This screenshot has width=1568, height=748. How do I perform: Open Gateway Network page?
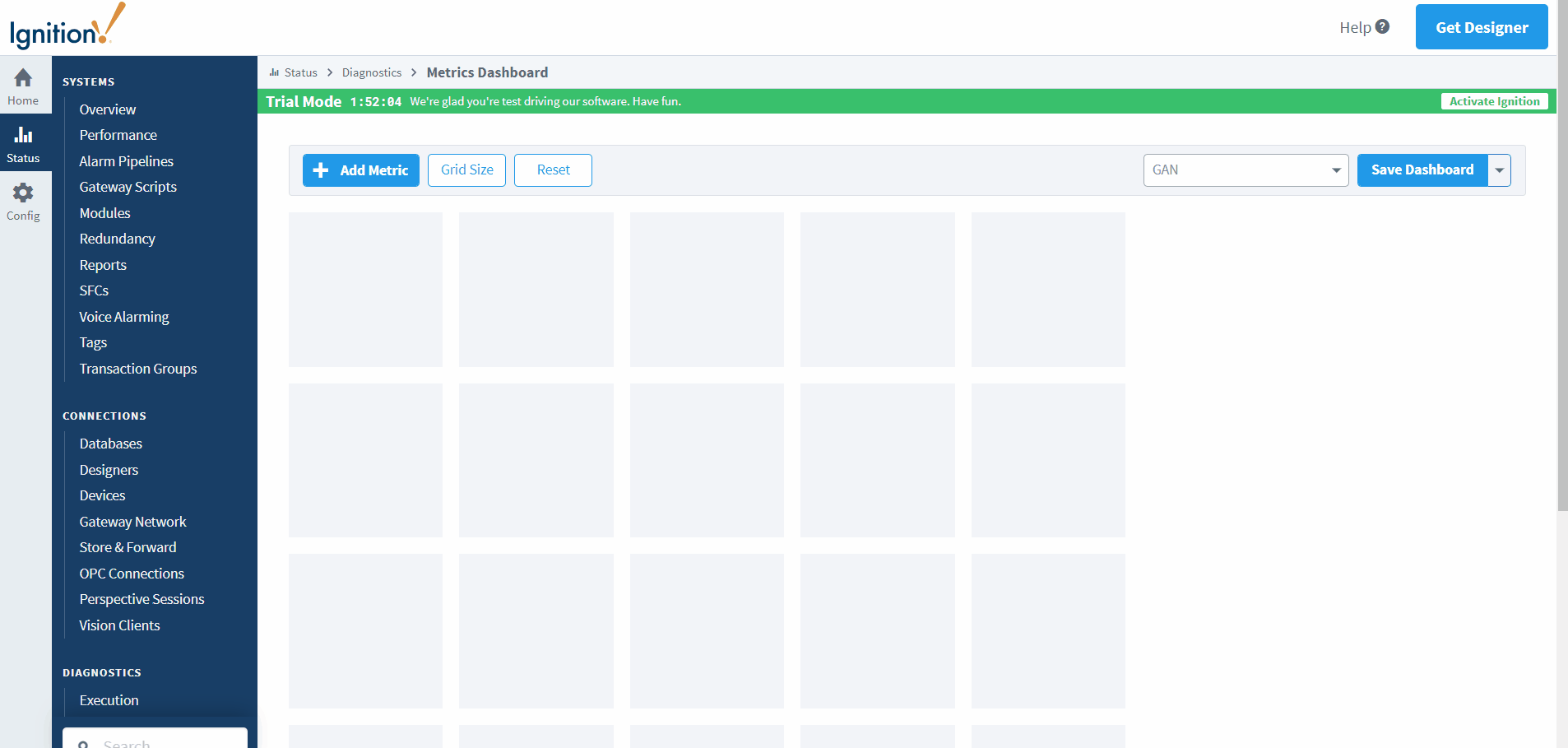132,522
